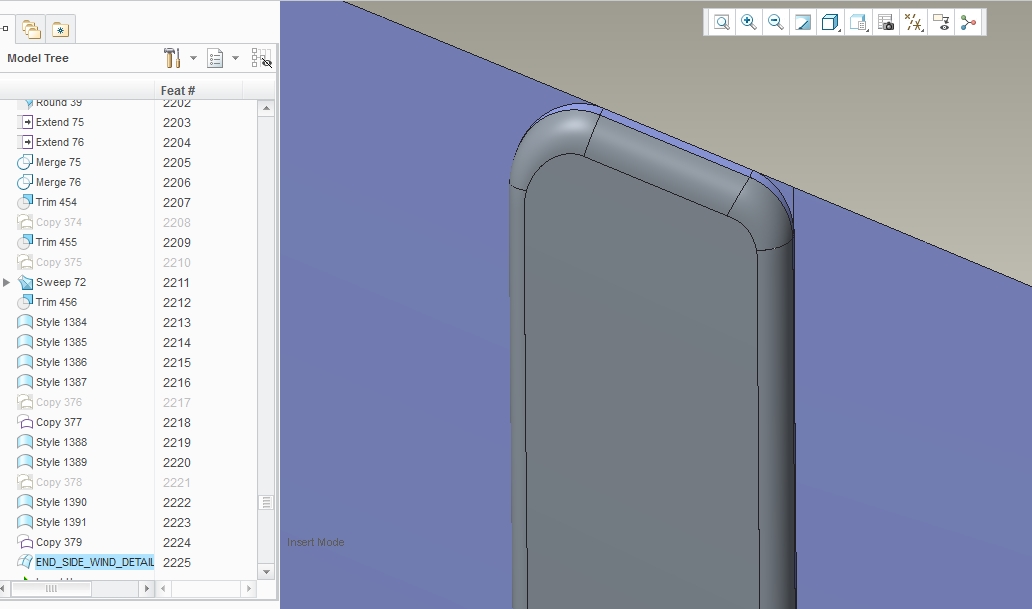Click the Model Tree Show list icon
The height and width of the screenshot is (609, 1032).
coord(215,58)
